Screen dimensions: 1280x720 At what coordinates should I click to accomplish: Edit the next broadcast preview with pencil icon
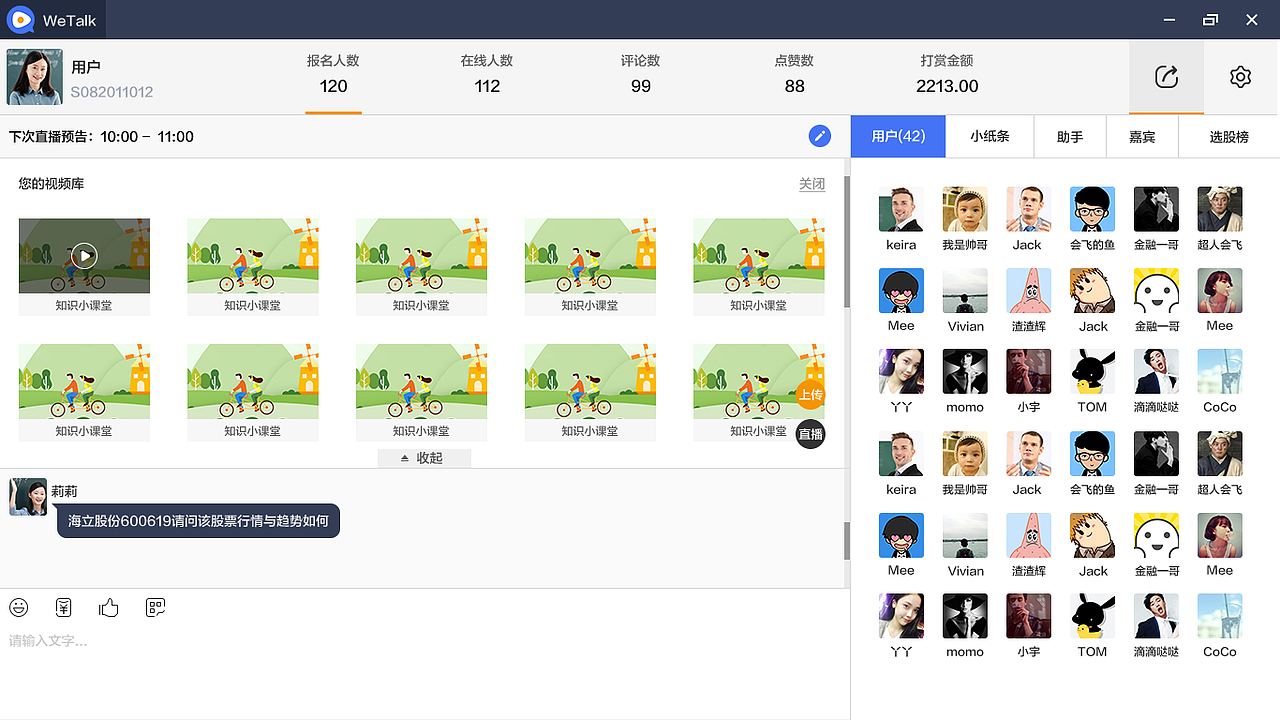coord(820,136)
